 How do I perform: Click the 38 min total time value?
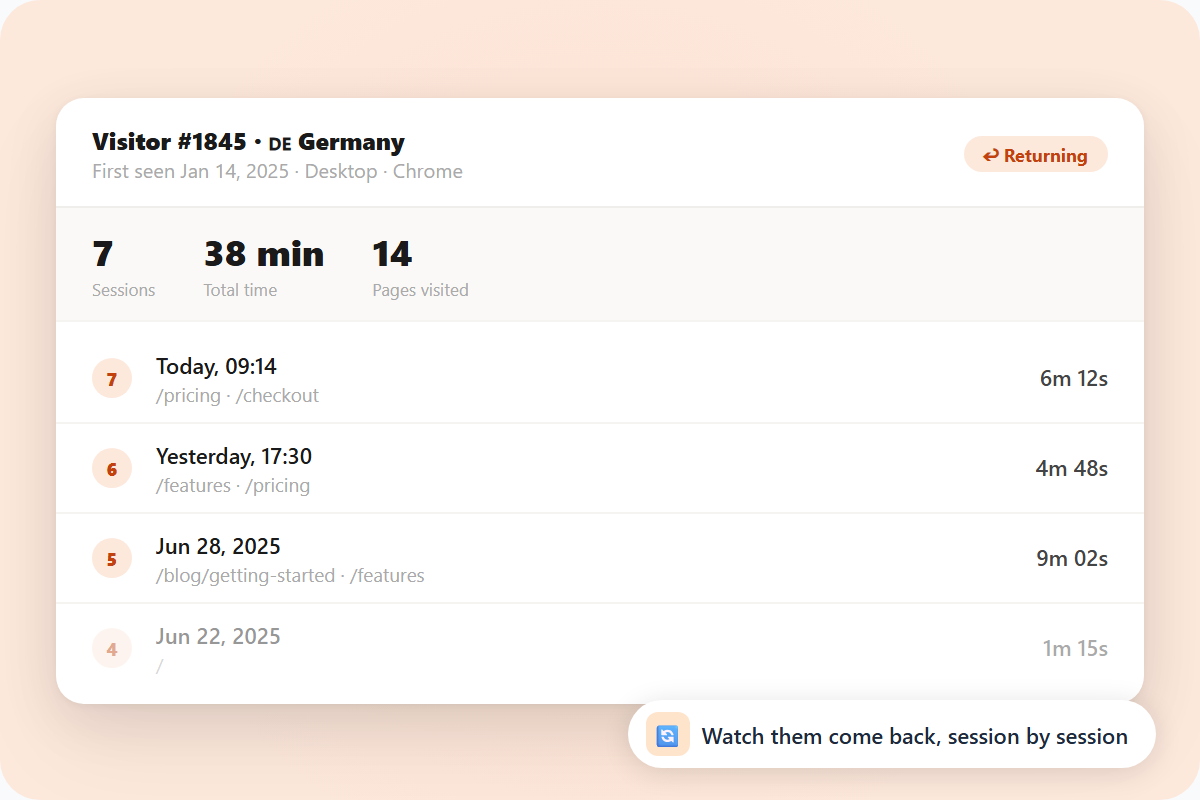point(264,254)
